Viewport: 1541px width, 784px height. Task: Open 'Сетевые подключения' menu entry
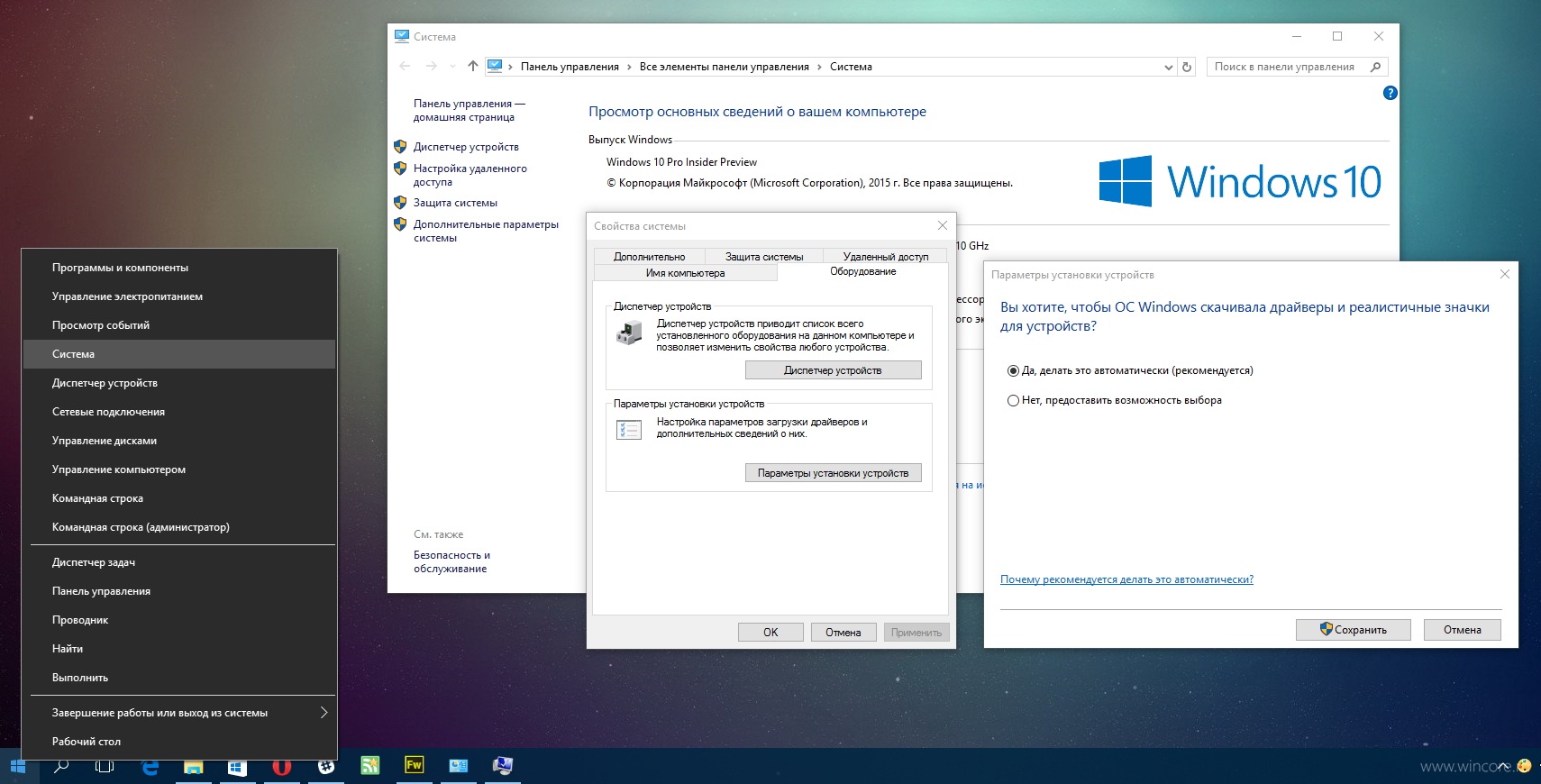pos(179,412)
